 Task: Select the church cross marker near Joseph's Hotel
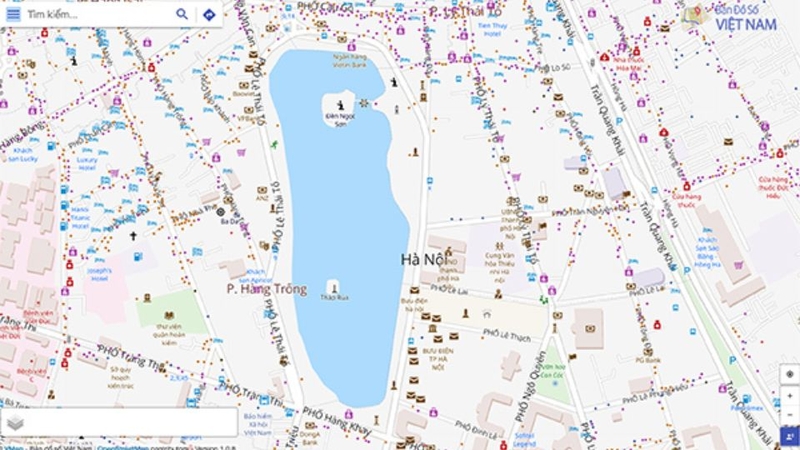(x=133, y=236)
